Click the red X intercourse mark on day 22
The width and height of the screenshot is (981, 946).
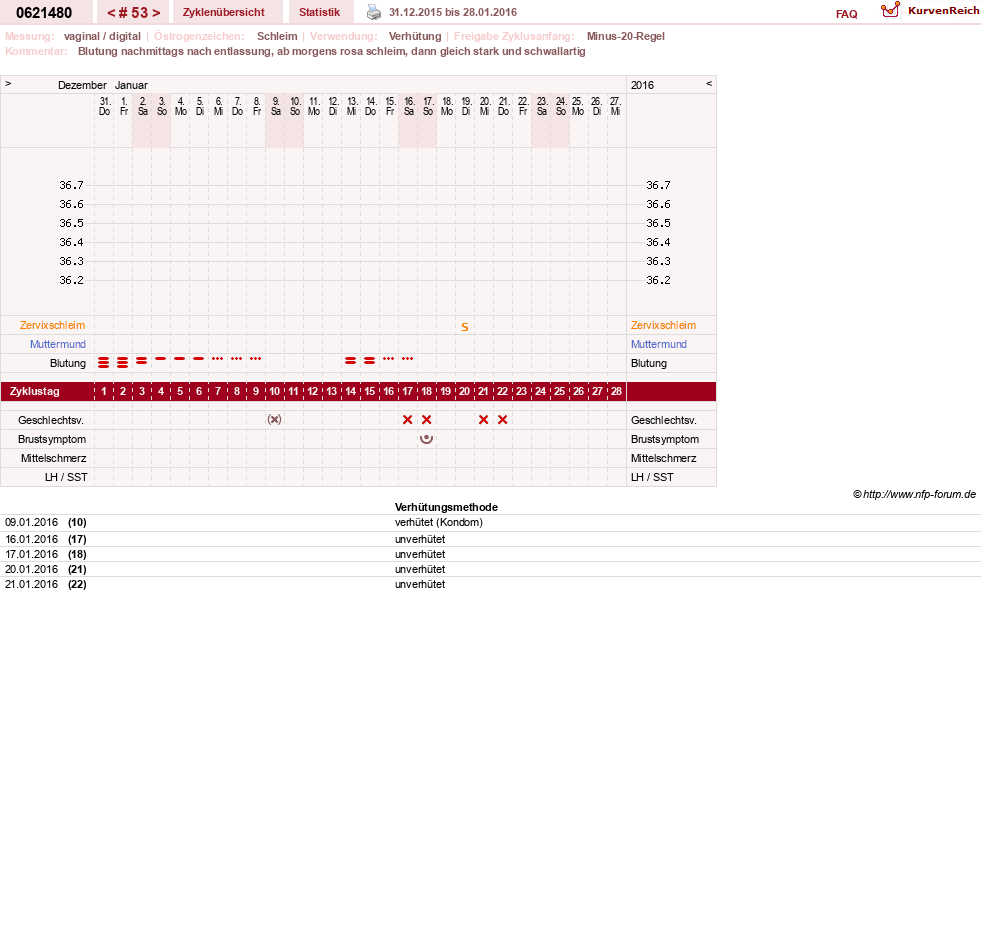pos(502,420)
